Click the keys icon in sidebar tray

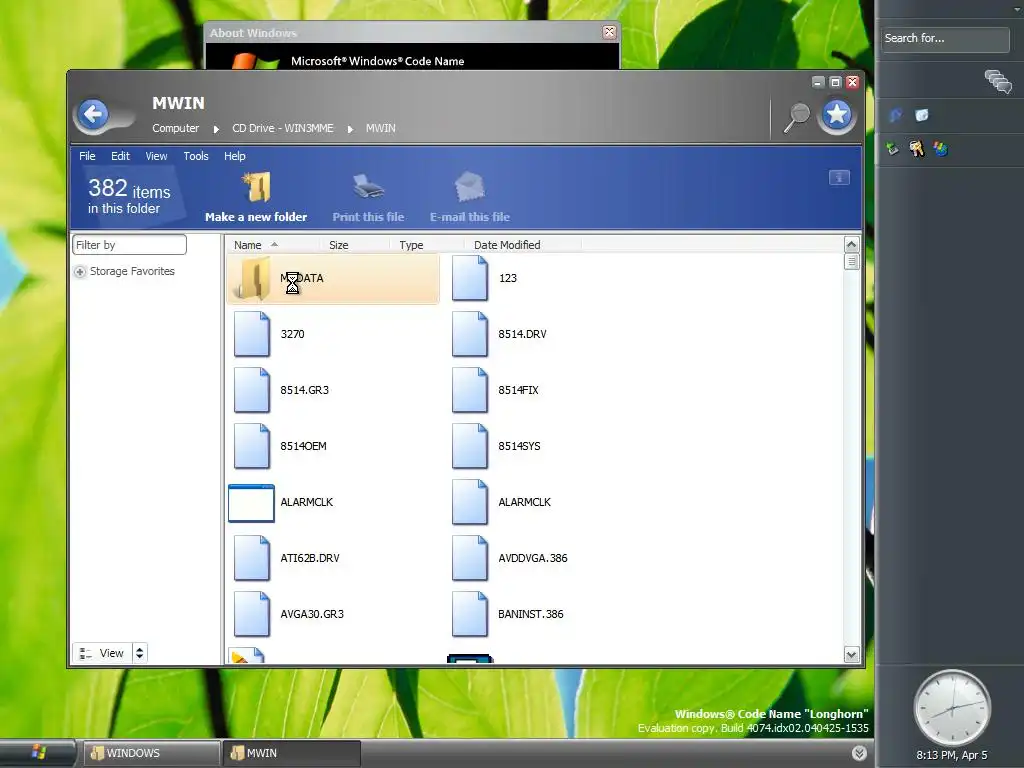point(916,149)
